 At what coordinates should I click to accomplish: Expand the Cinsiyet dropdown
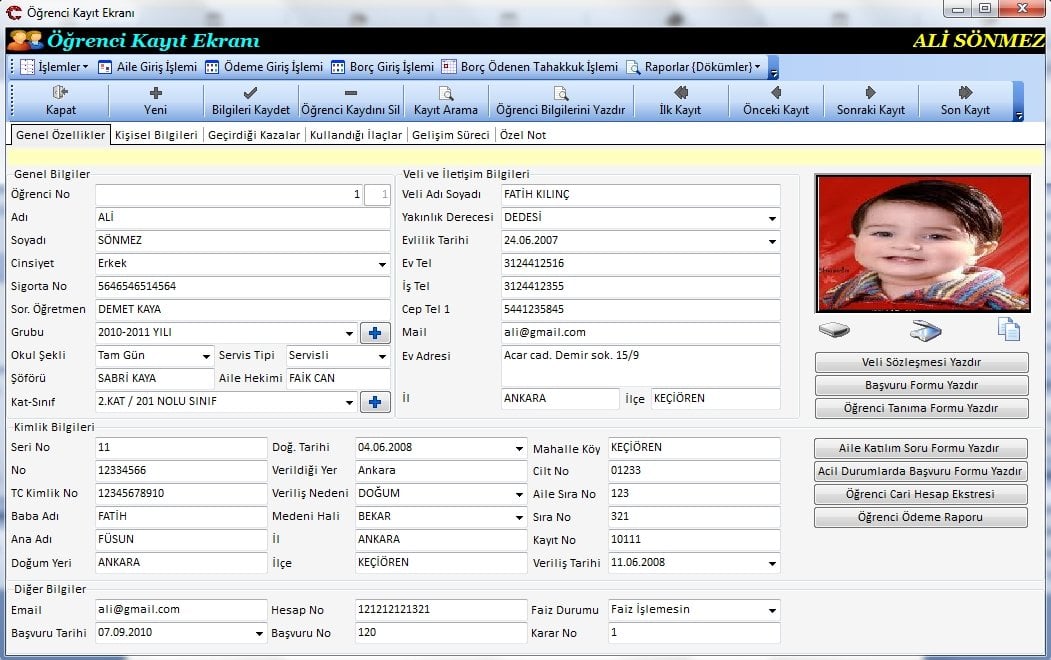(382, 265)
